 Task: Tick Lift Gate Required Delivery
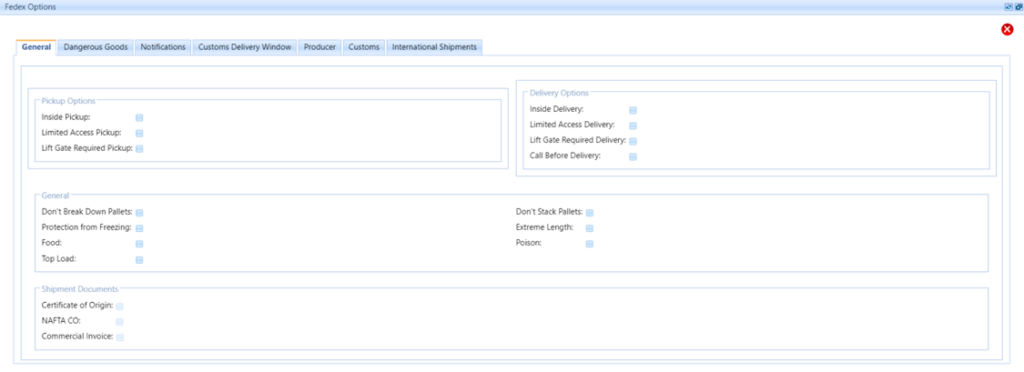coord(633,141)
